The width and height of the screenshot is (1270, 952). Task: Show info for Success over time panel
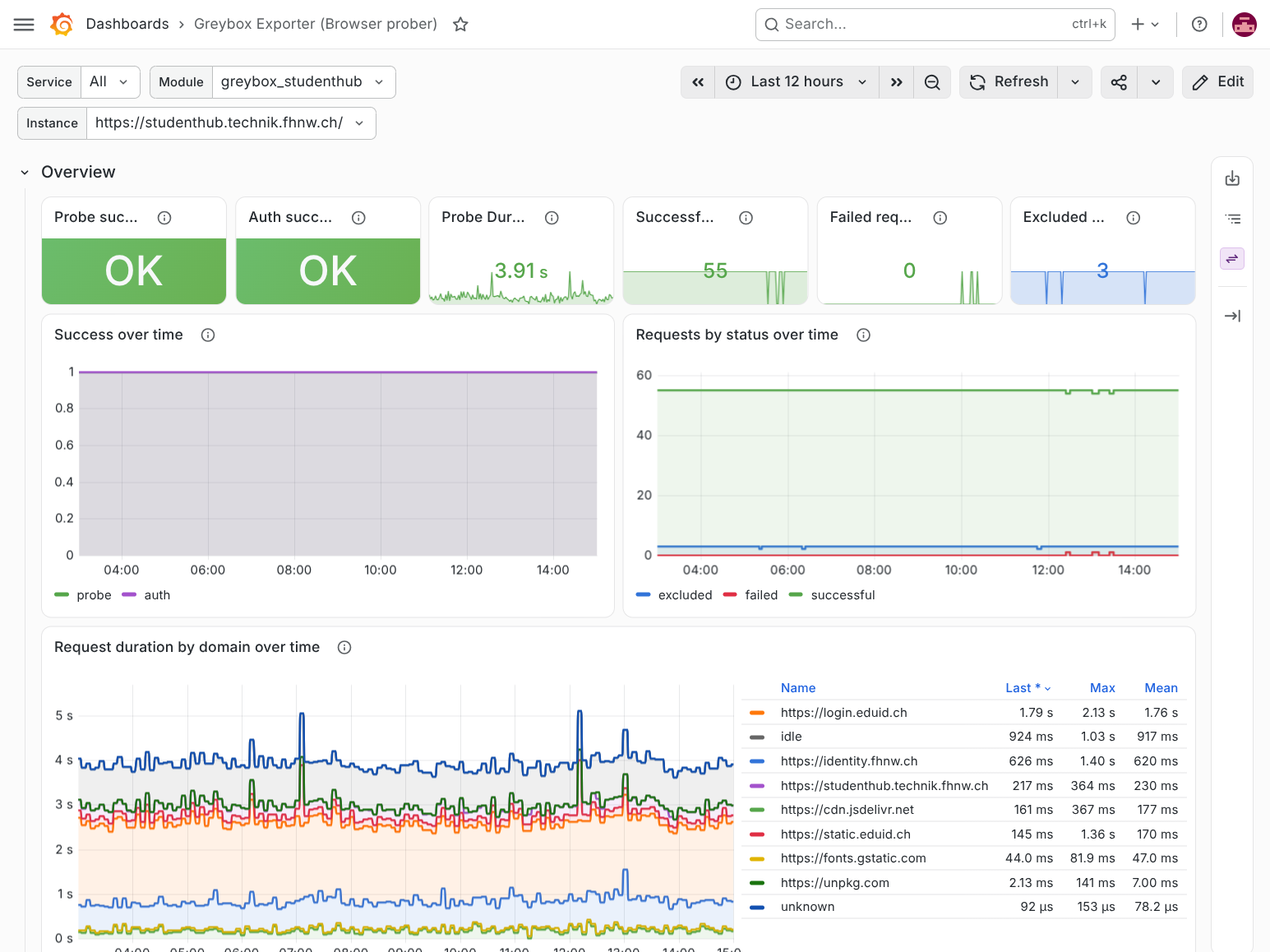tap(208, 335)
